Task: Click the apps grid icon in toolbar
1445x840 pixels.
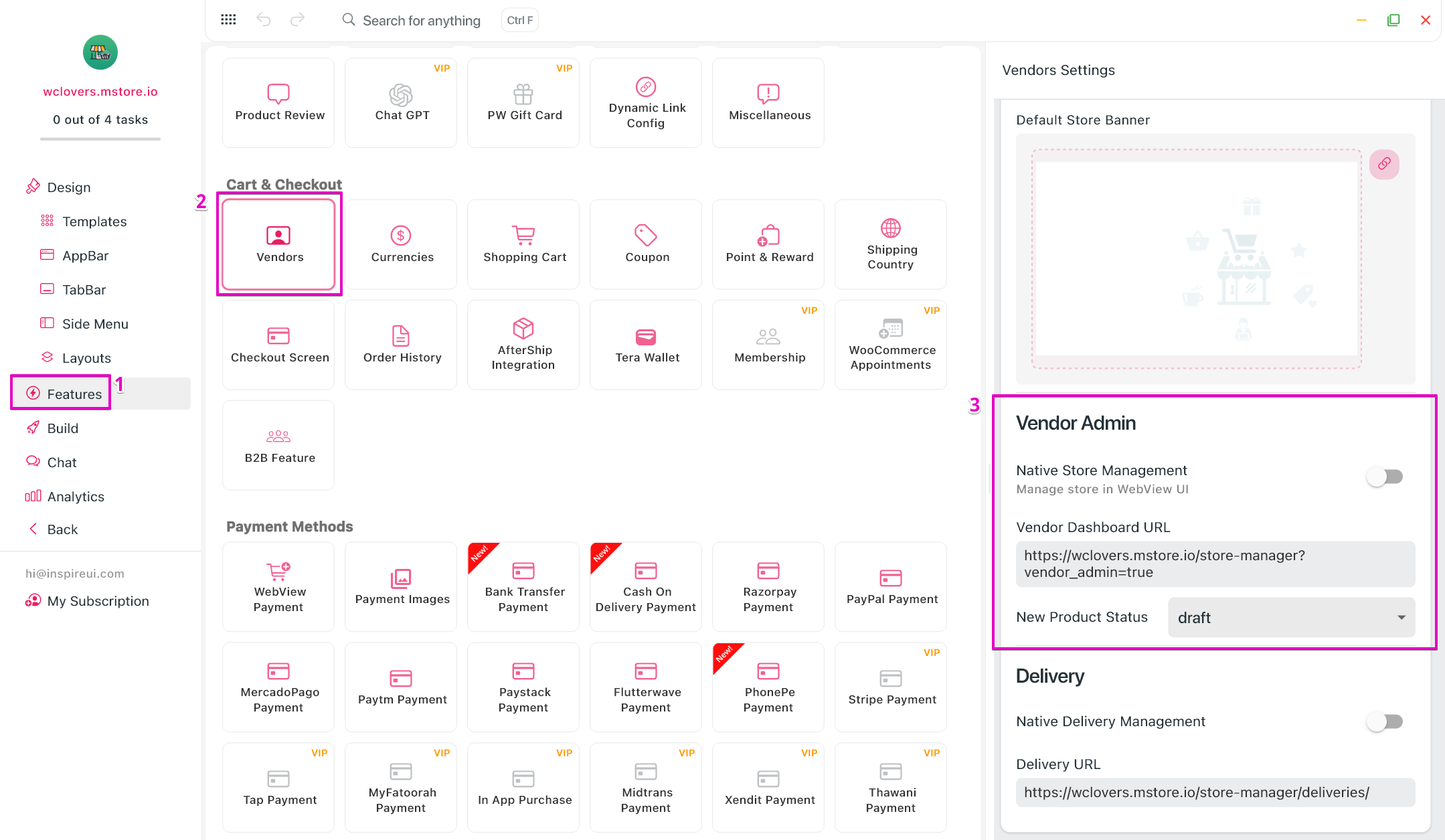Action: click(x=228, y=20)
